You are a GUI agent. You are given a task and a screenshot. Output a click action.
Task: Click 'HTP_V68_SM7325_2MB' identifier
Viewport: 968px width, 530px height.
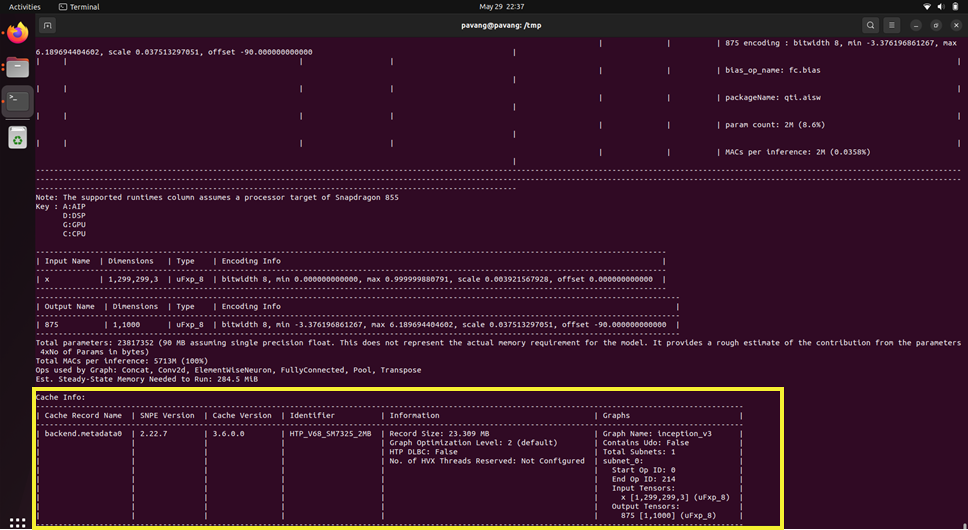[330, 433]
